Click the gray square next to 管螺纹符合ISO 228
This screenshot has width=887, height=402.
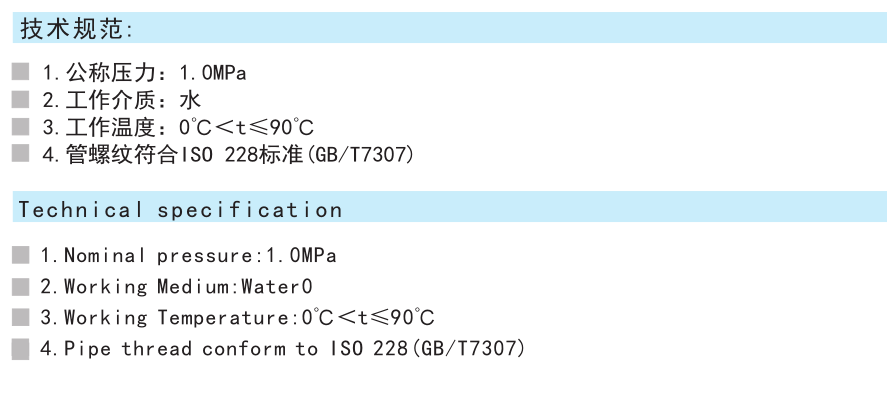coord(20,153)
